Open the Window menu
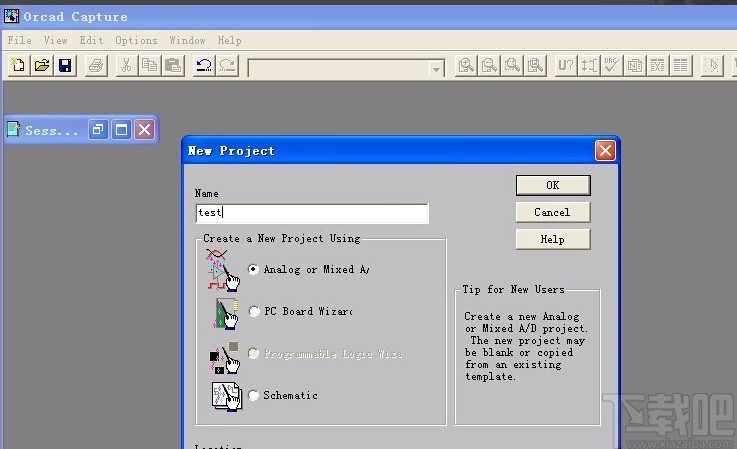737x449 pixels. pyautogui.click(x=187, y=40)
